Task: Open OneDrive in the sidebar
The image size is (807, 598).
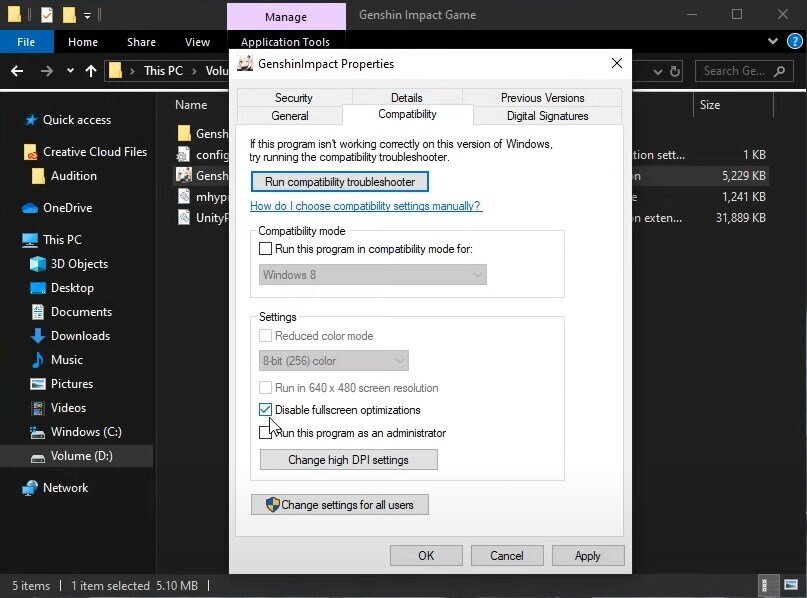Action: pyautogui.click(x=66, y=208)
